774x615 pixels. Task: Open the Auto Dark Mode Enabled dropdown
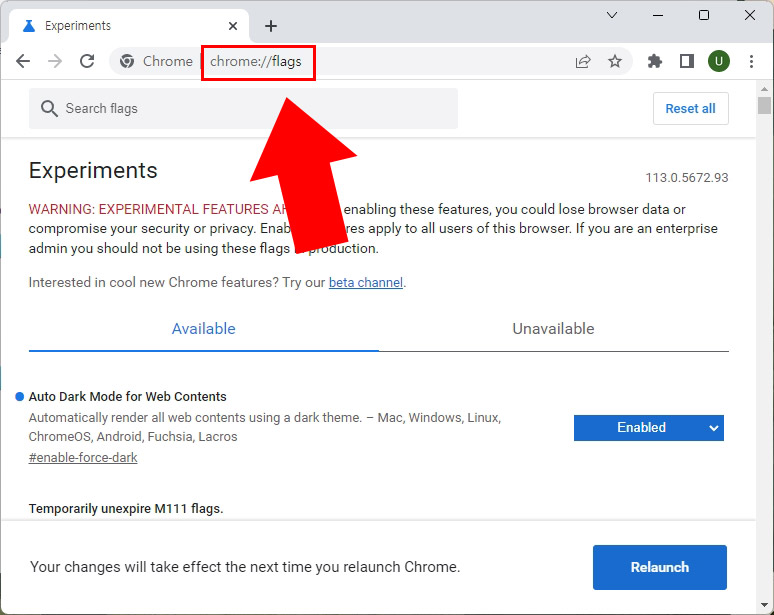(x=649, y=427)
